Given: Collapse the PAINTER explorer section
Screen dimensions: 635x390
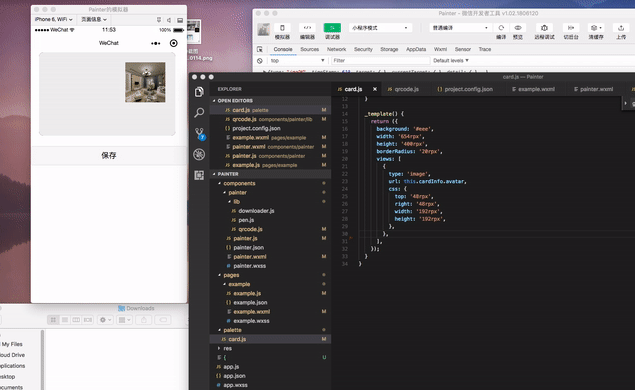Looking at the screenshot, I should [270, 174].
